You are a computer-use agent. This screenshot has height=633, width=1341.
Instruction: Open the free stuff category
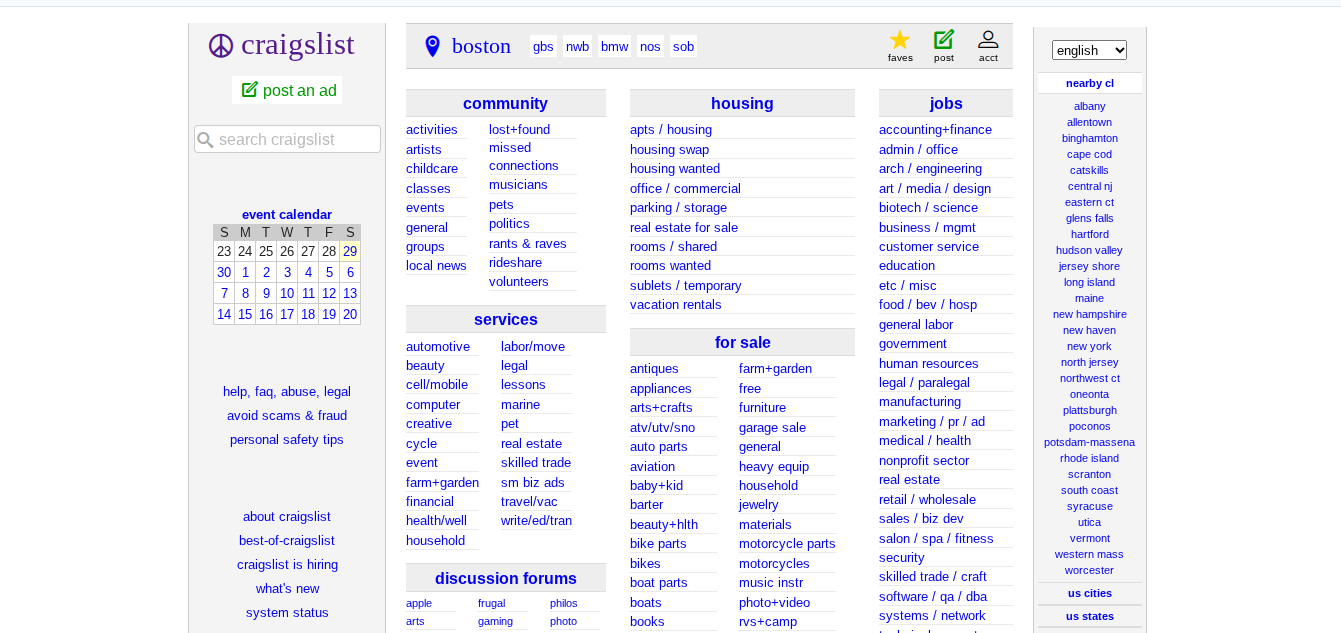(750, 388)
